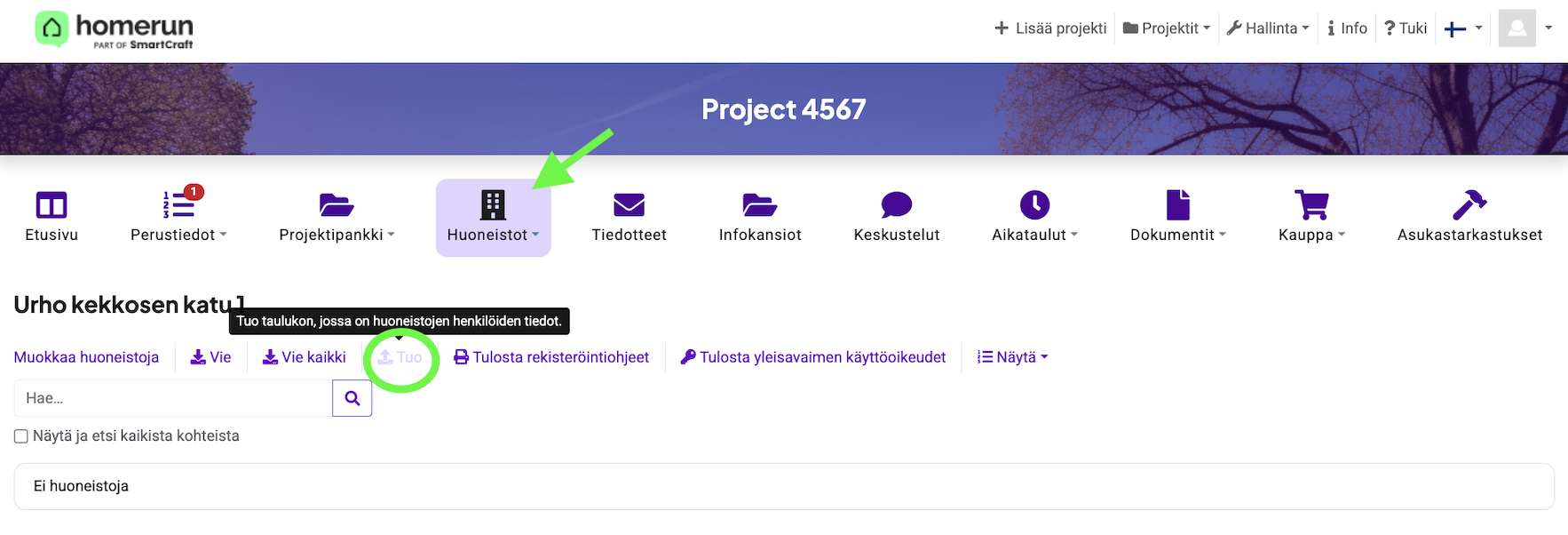Open Asukastarkastukset hammer icon
The image size is (1568, 535).
pos(1469,206)
